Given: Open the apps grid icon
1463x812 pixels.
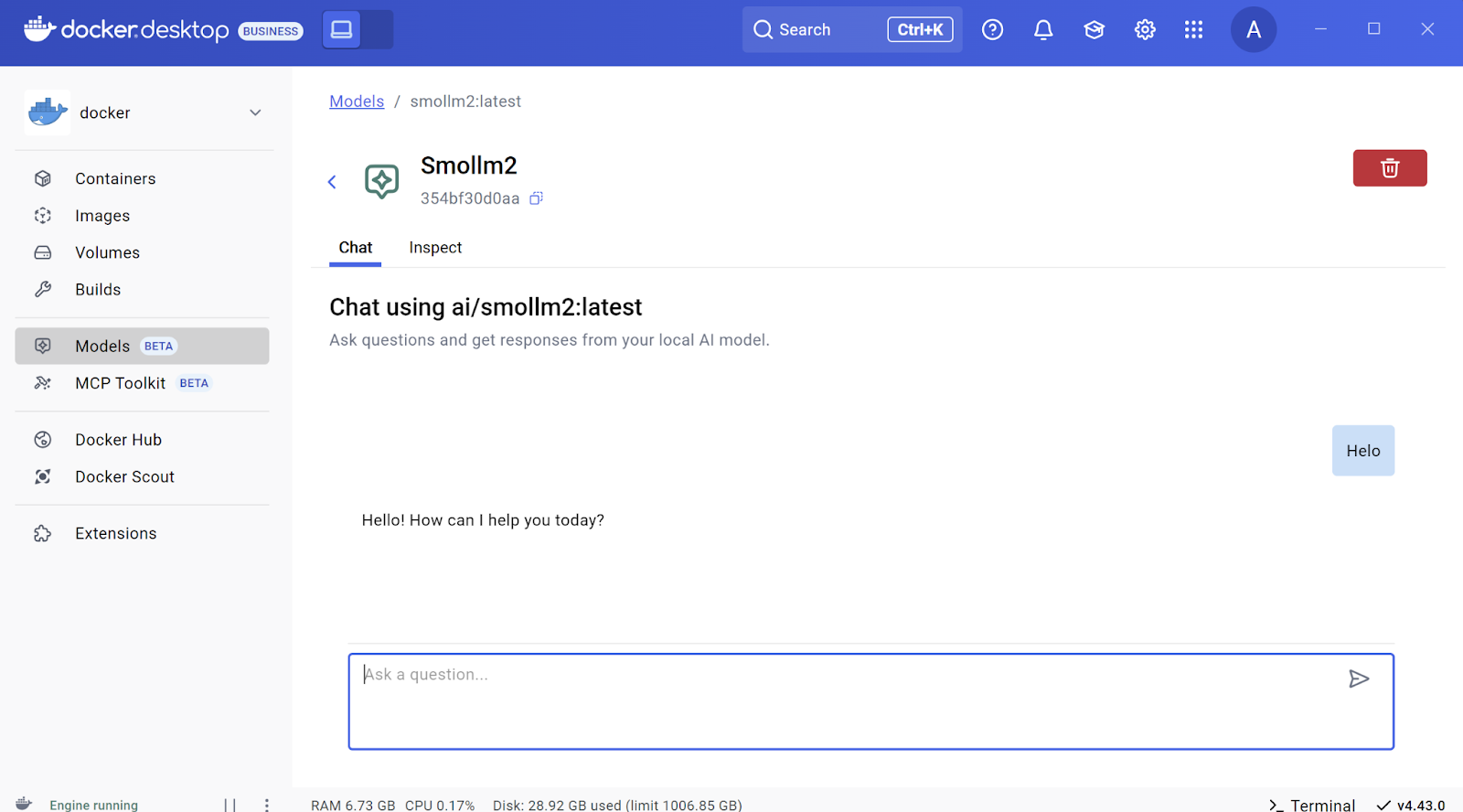Looking at the screenshot, I should tap(1193, 29).
